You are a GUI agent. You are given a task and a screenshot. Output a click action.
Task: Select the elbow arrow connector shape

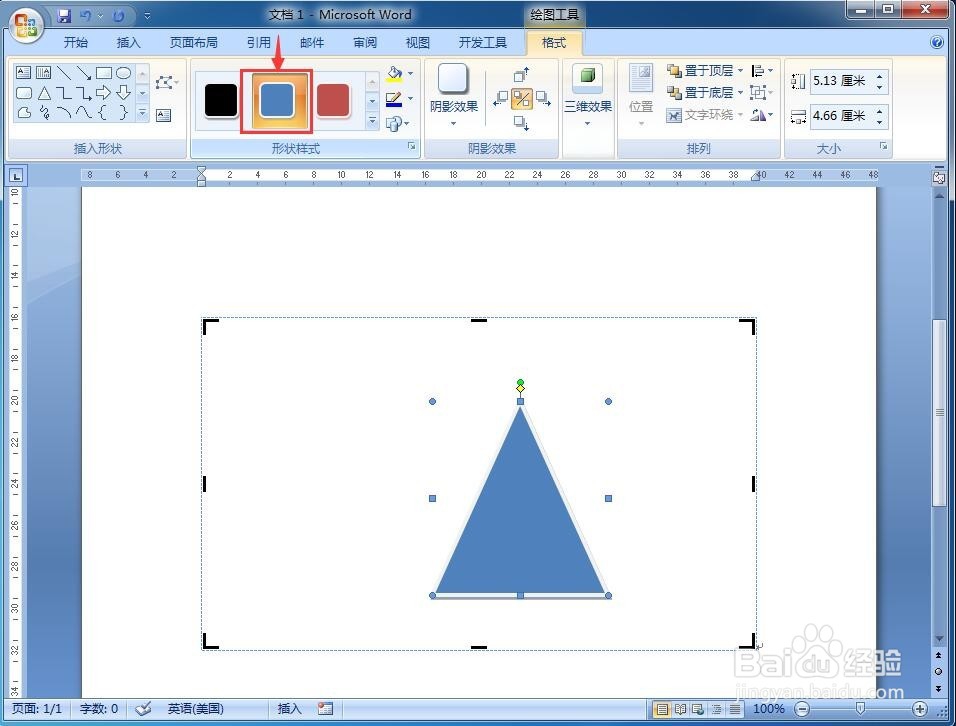coord(84,93)
